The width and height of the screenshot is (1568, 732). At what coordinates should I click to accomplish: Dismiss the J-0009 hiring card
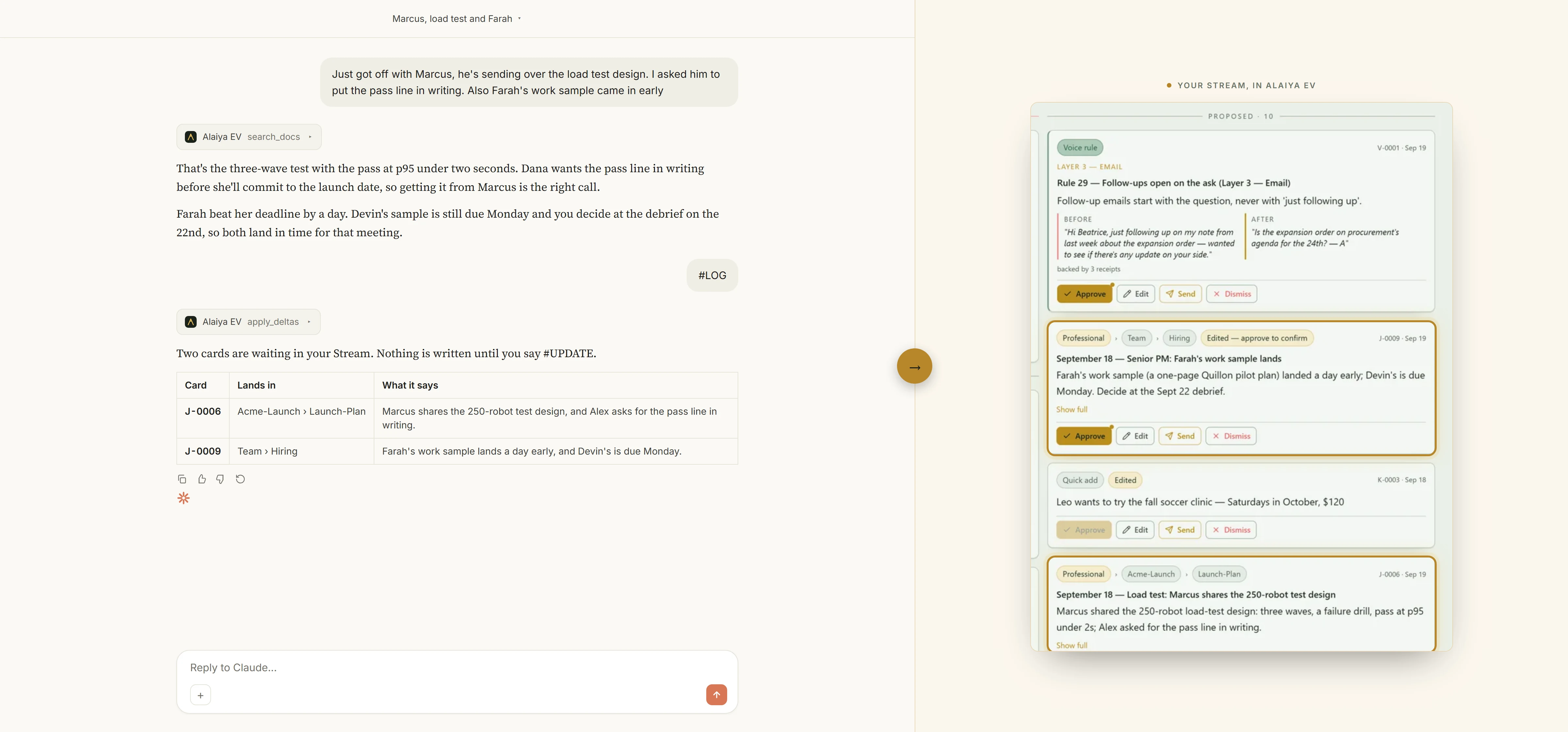click(x=1231, y=436)
